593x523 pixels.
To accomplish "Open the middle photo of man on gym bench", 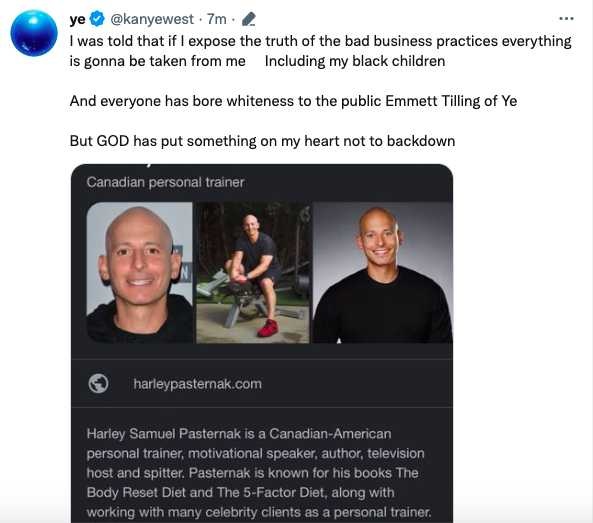I will click(x=253, y=273).
